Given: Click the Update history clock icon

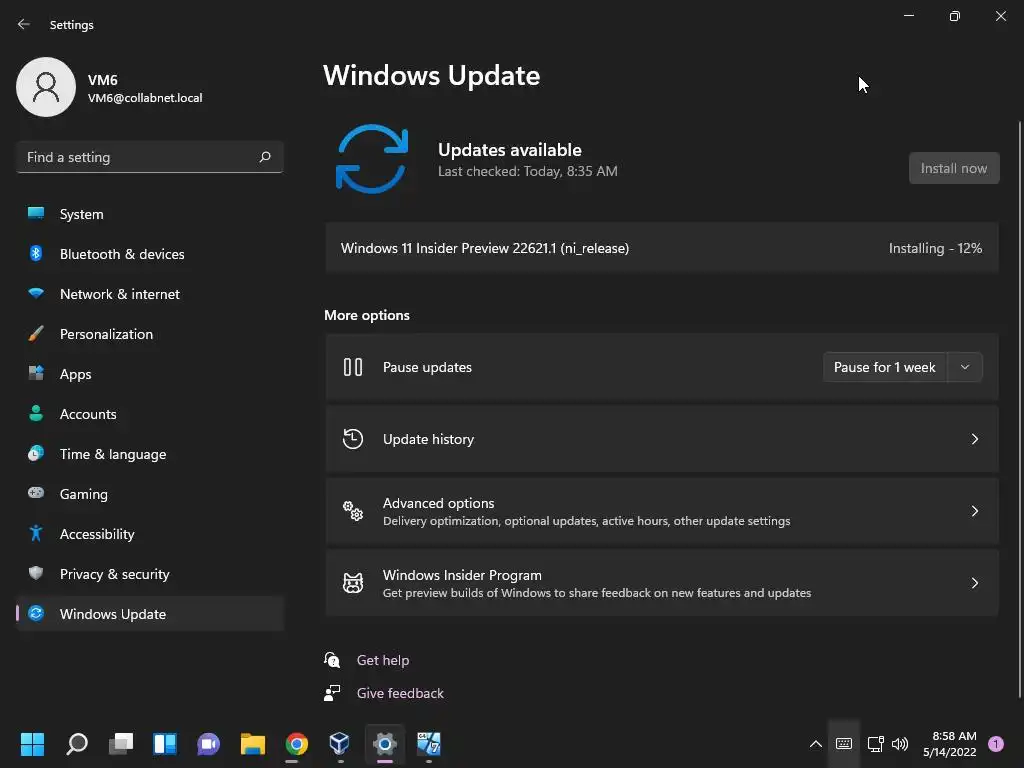Looking at the screenshot, I should (x=353, y=439).
